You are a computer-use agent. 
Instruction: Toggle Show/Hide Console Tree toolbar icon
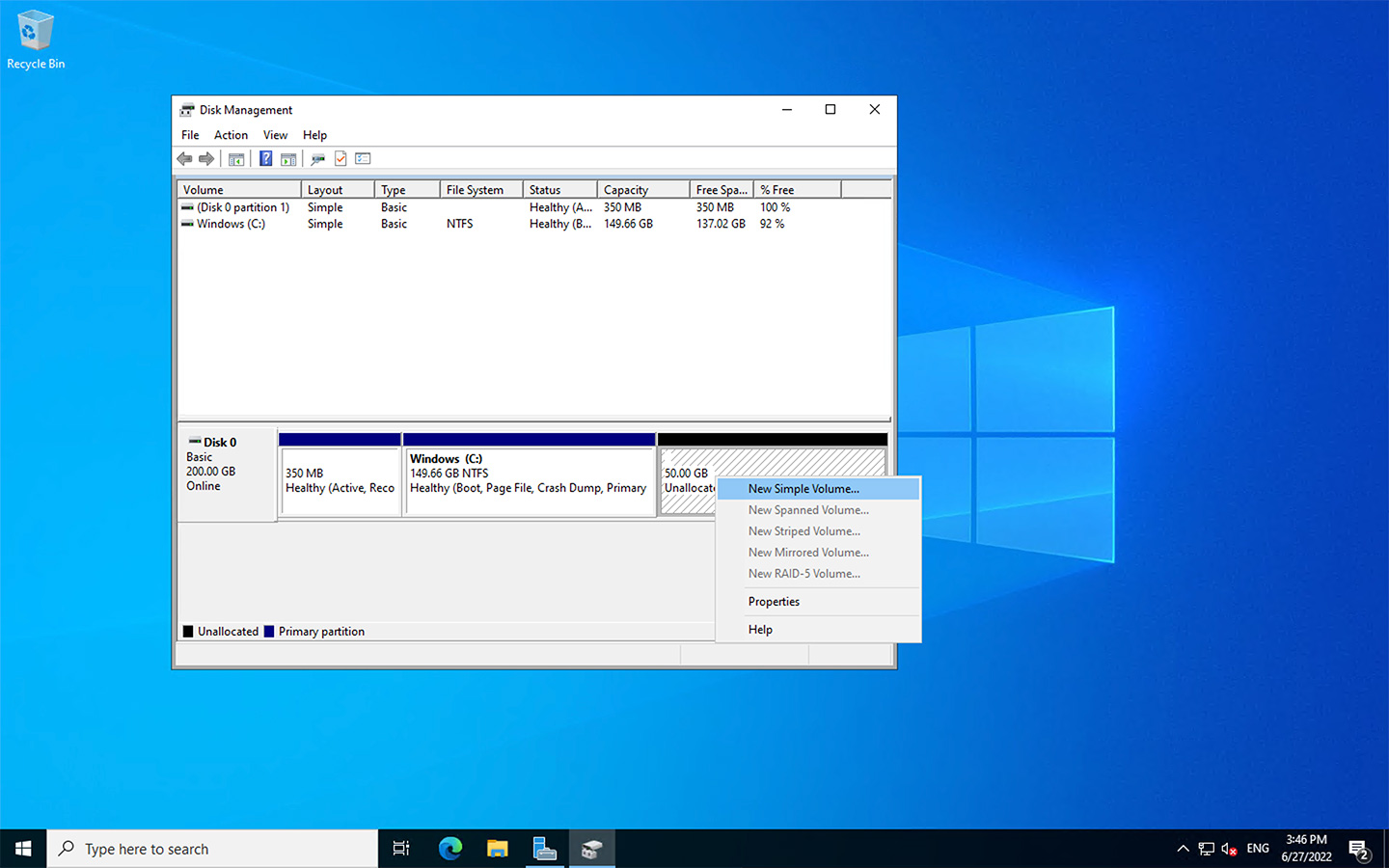click(236, 159)
